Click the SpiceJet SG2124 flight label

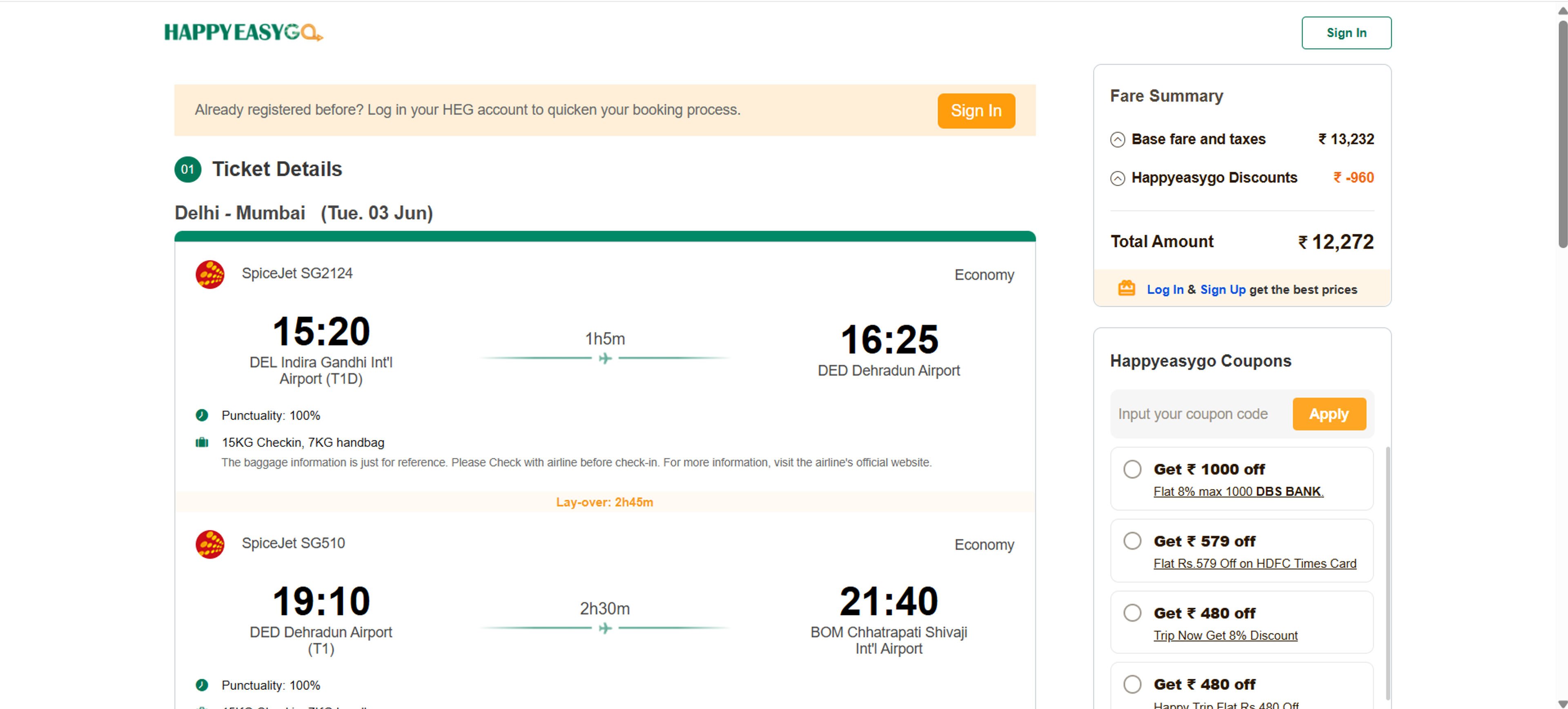point(297,273)
